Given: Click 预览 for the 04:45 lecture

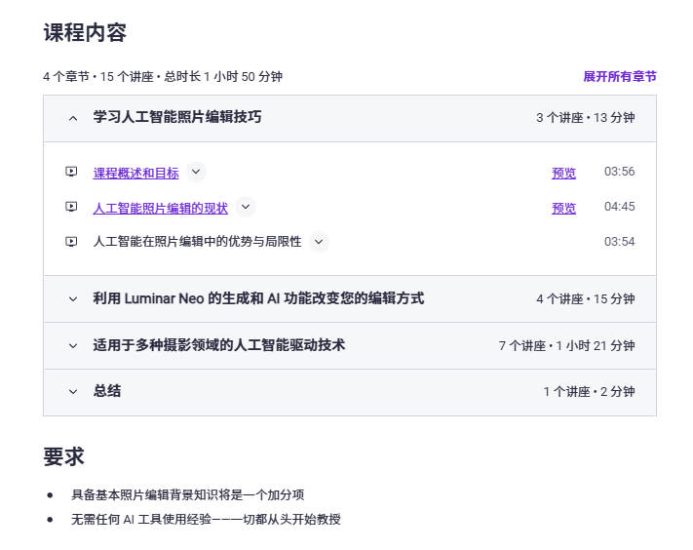Looking at the screenshot, I should click(x=563, y=208).
